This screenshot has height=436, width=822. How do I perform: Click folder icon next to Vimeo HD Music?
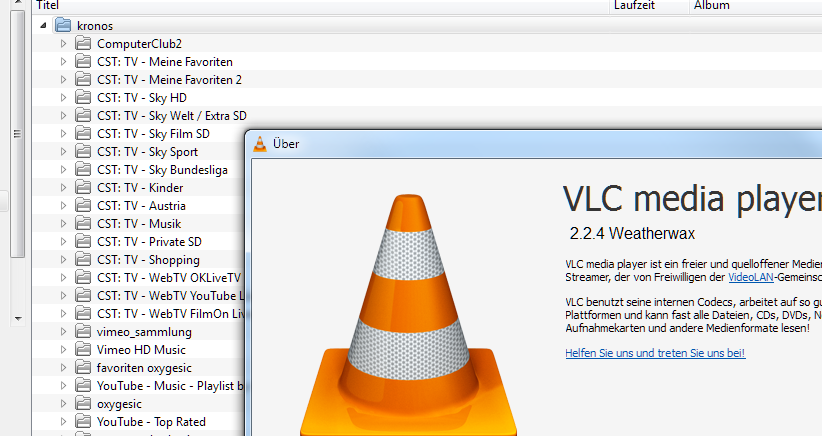[x=83, y=350]
